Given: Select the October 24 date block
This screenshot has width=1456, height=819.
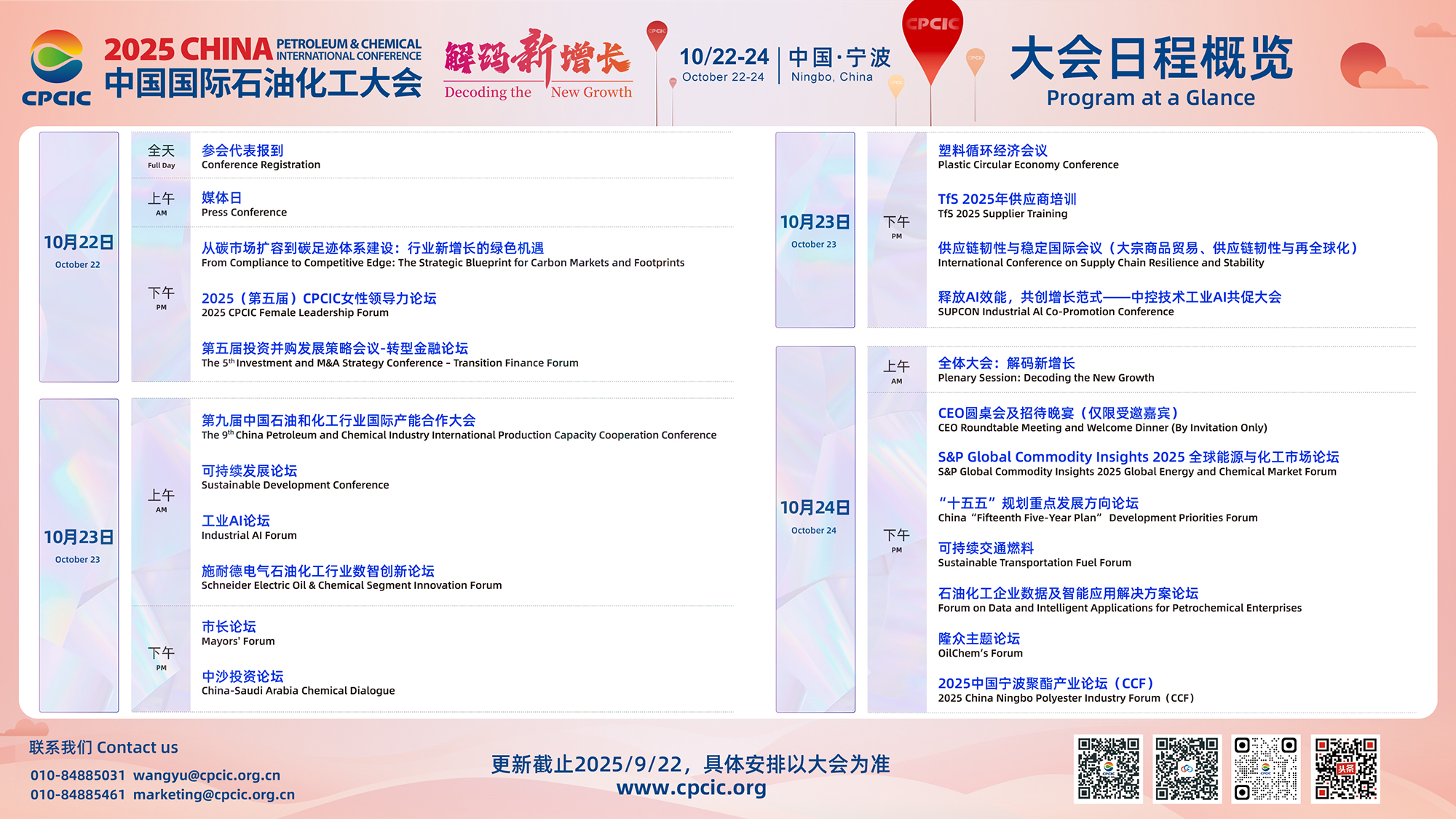Looking at the screenshot, I should [x=815, y=529].
